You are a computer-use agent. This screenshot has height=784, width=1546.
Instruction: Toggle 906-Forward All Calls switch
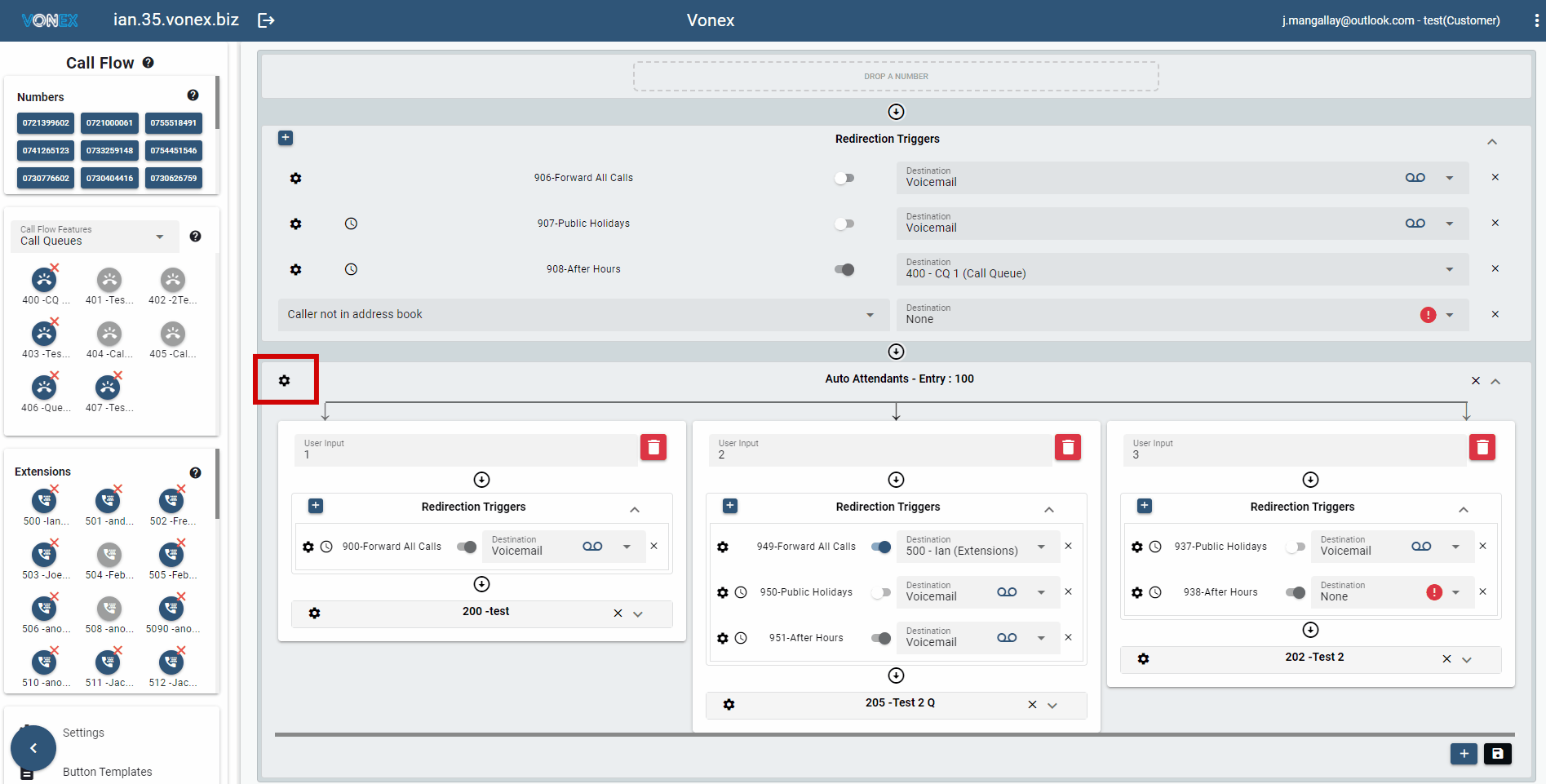point(844,178)
